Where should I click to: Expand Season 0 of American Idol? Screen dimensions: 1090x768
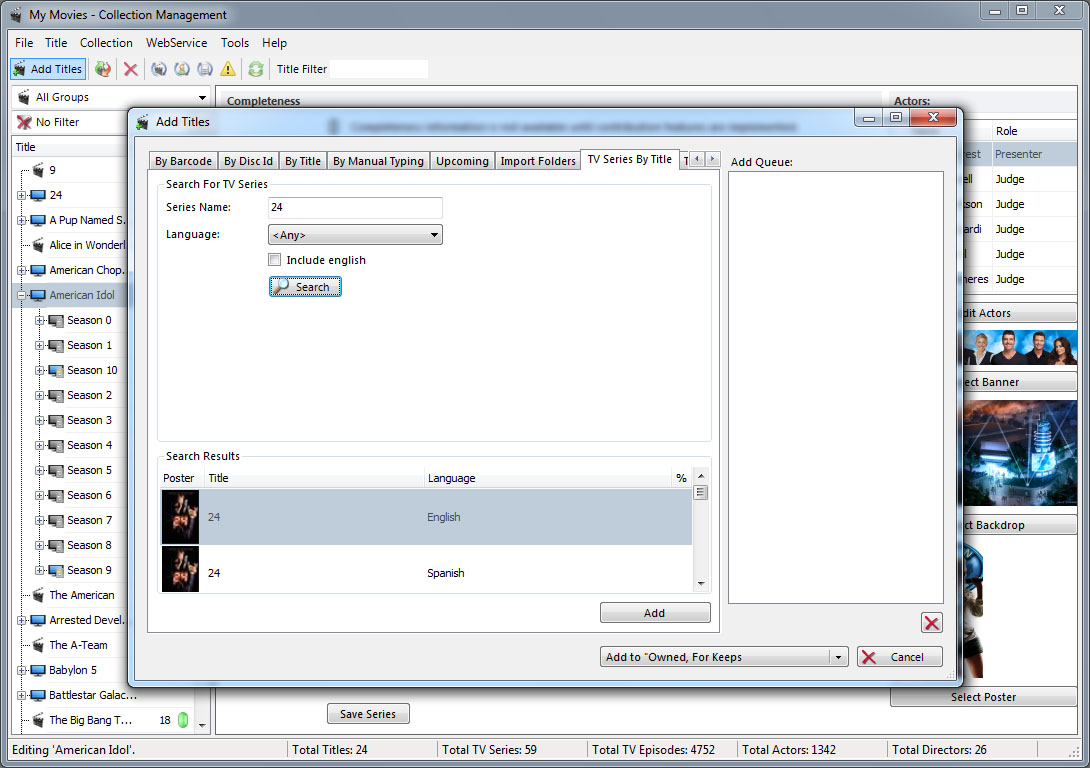coord(40,320)
